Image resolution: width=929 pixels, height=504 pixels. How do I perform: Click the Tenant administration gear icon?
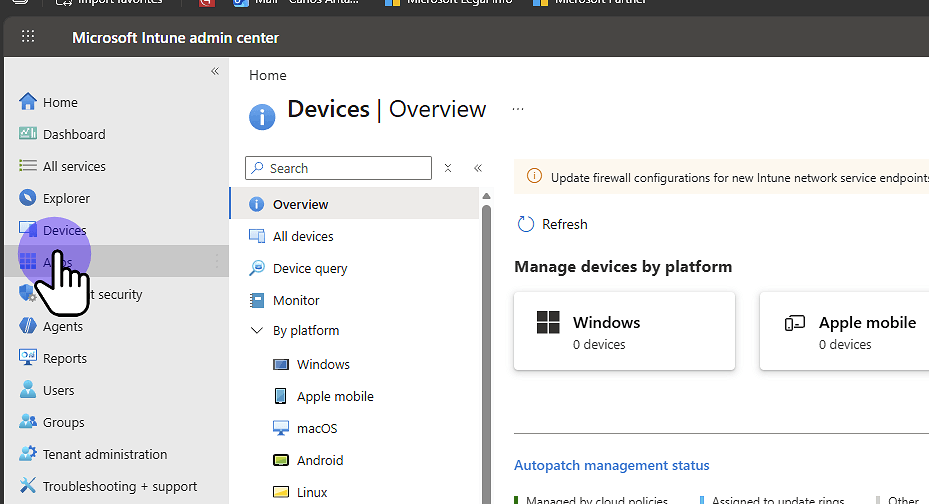(x=28, y=453)
